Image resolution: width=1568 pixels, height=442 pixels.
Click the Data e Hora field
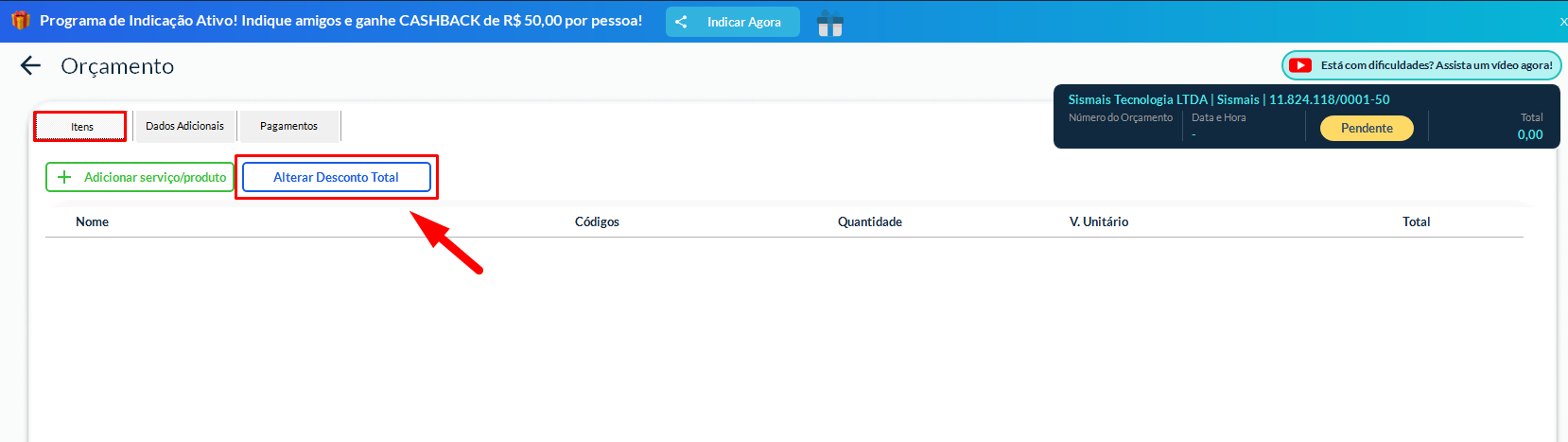(x=1218, y=118)
